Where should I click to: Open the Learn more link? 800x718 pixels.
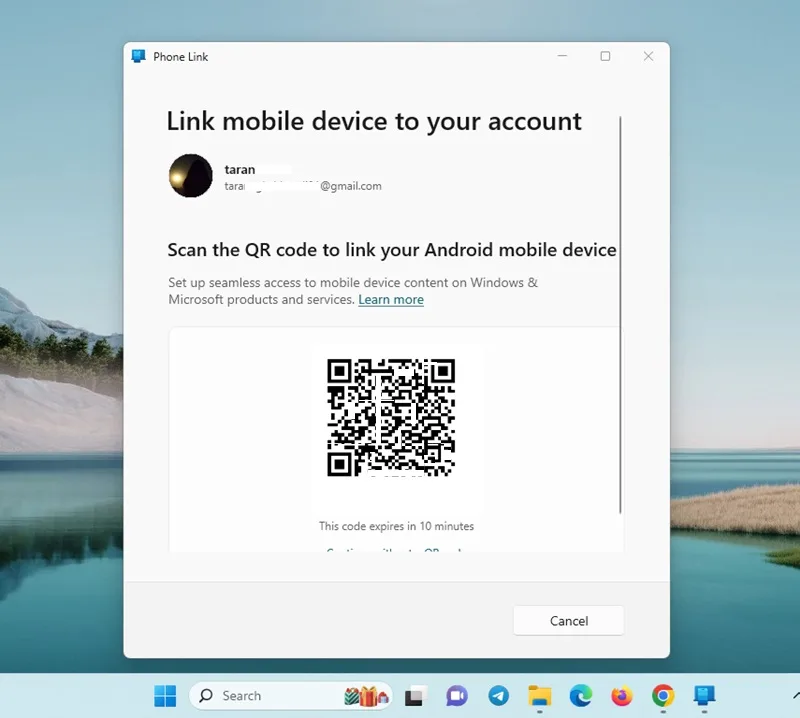(x=391, y=300)
